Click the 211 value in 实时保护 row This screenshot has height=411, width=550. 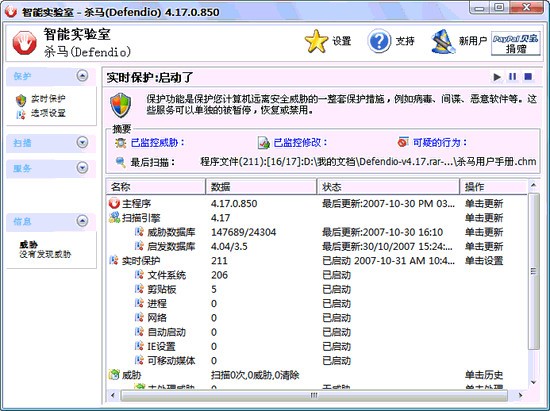click(219, 261)
